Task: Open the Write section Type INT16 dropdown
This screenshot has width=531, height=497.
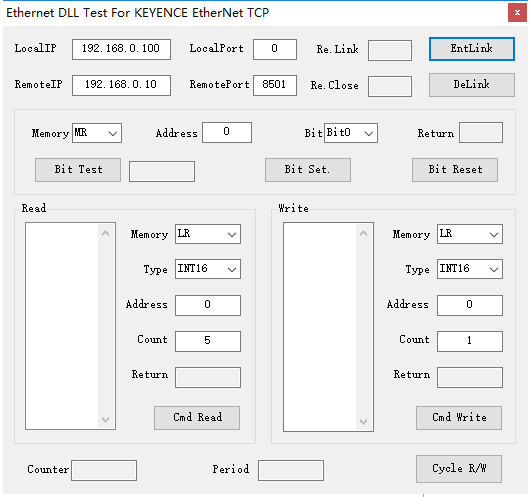Action: pyautogui.click(x=469, y=269)
